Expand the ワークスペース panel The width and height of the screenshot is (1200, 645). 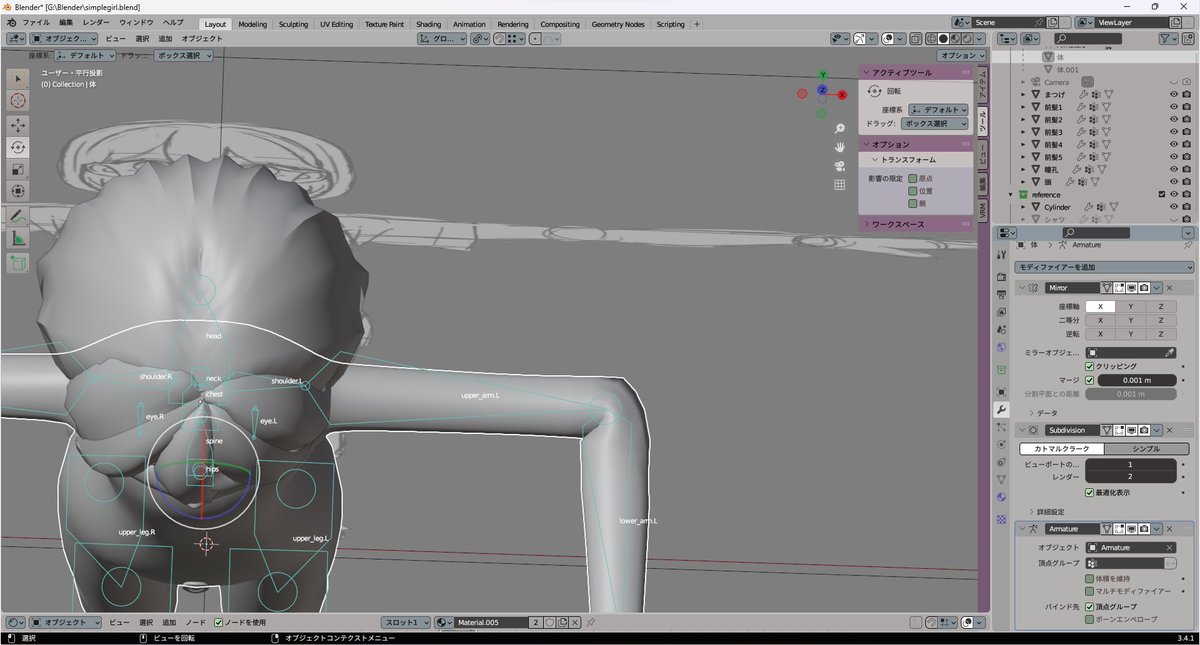(x=898, y=224)
